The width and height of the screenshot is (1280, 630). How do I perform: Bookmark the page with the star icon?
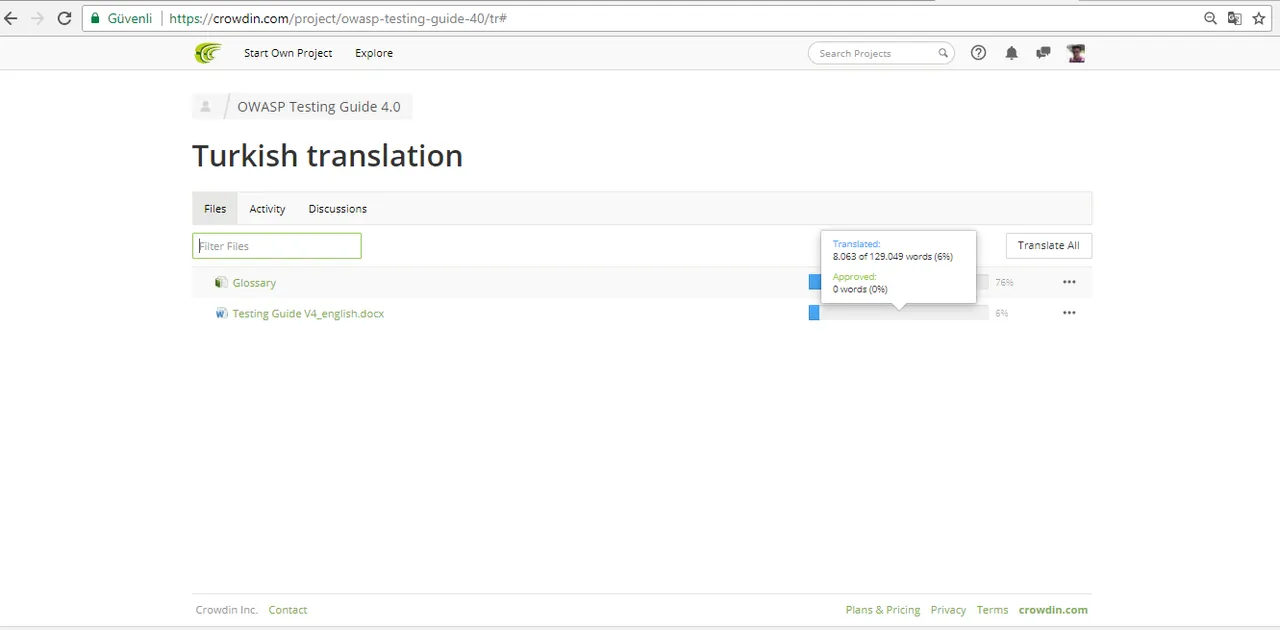click(1259, 18)
